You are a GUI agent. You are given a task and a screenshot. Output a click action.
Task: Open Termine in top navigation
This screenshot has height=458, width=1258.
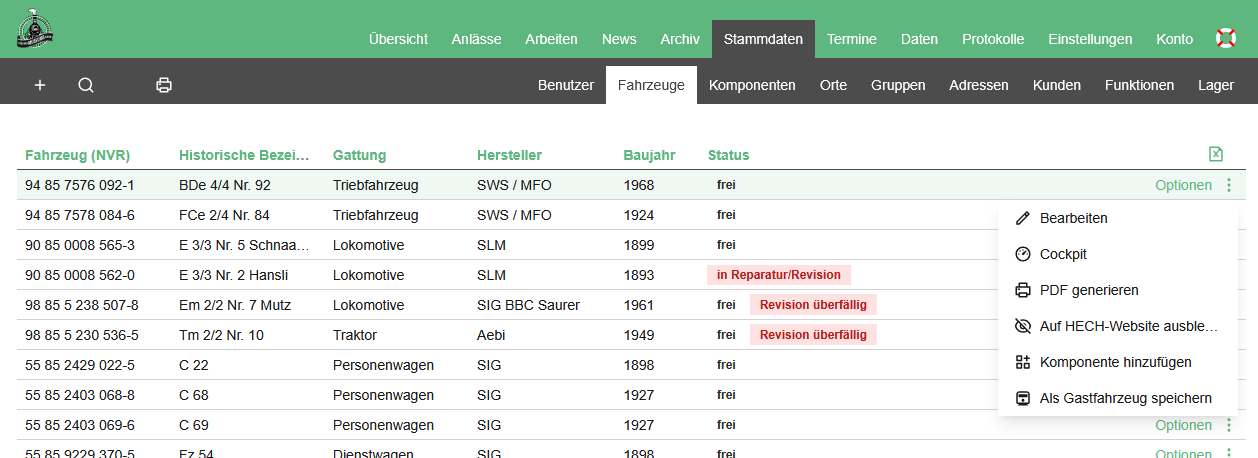click(x=852, y=39)
